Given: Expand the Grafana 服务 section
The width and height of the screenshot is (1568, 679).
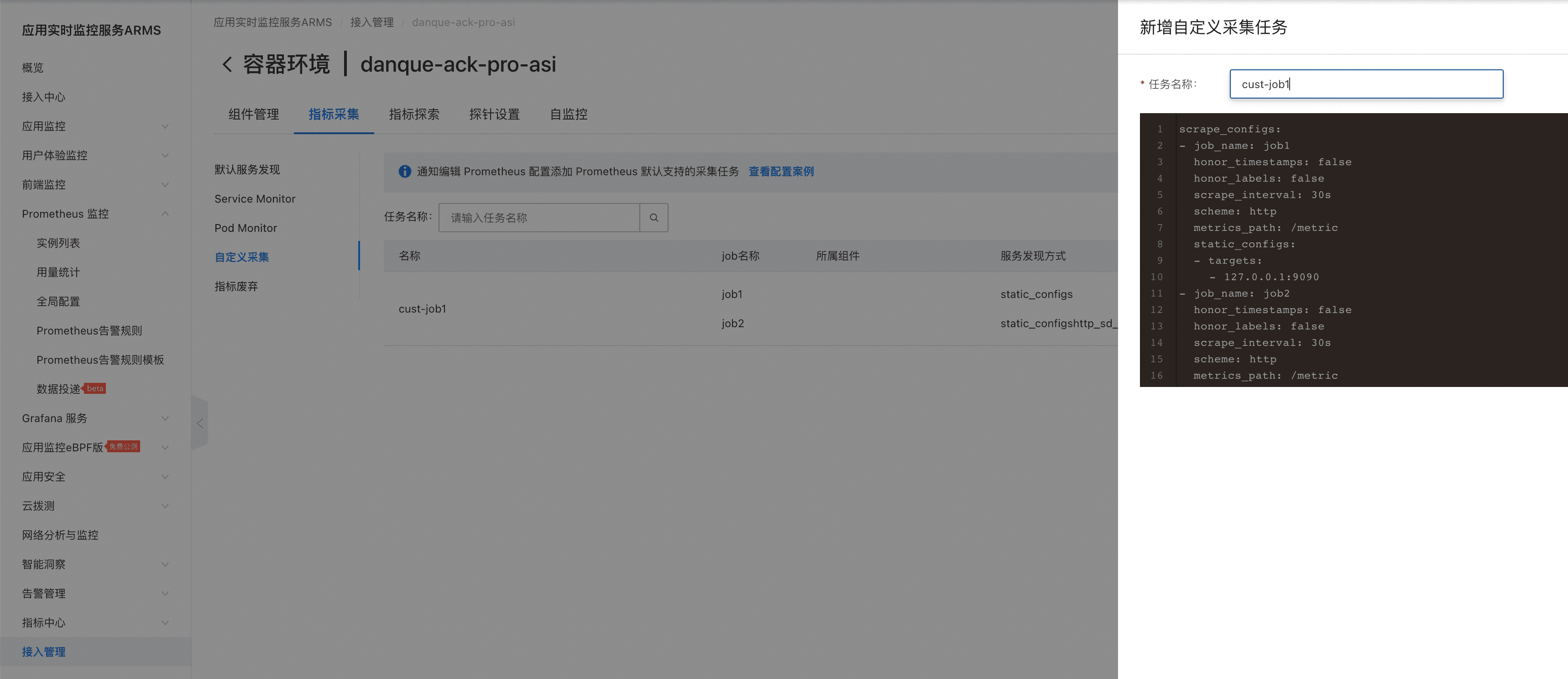Looking at the screenshot, I should (x=165, y=418).
